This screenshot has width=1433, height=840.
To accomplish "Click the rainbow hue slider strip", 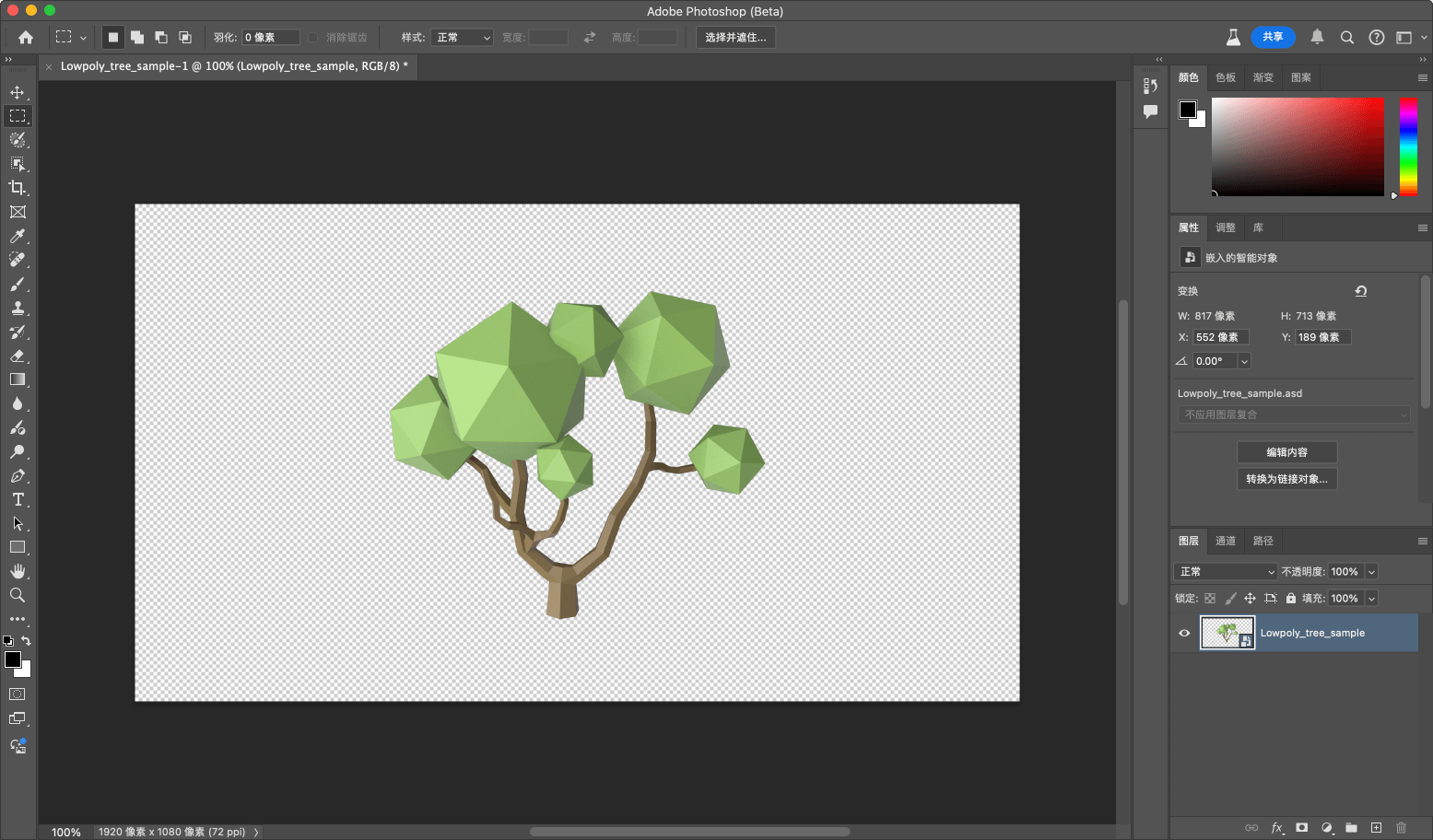I will pos(1408,147).
